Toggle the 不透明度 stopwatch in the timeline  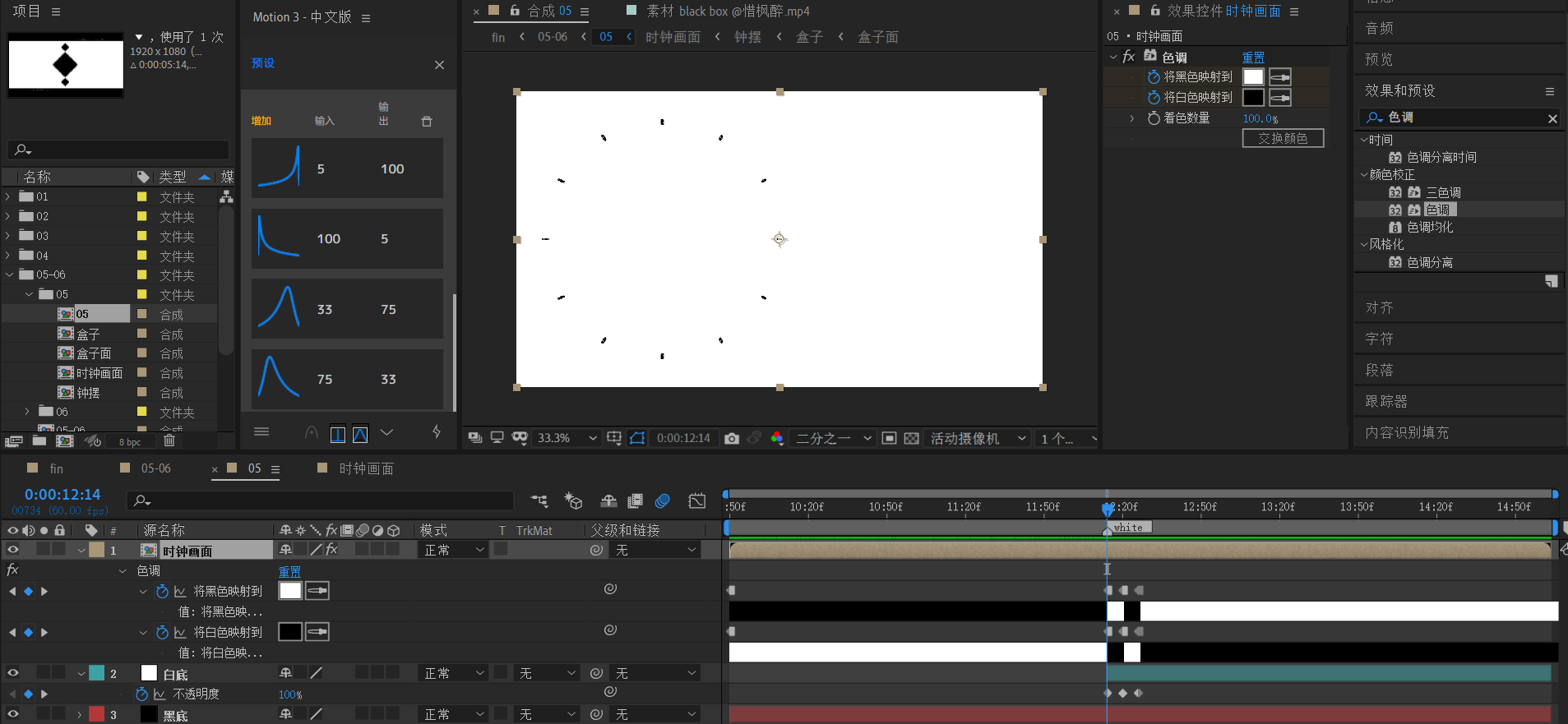coord(142,694)
